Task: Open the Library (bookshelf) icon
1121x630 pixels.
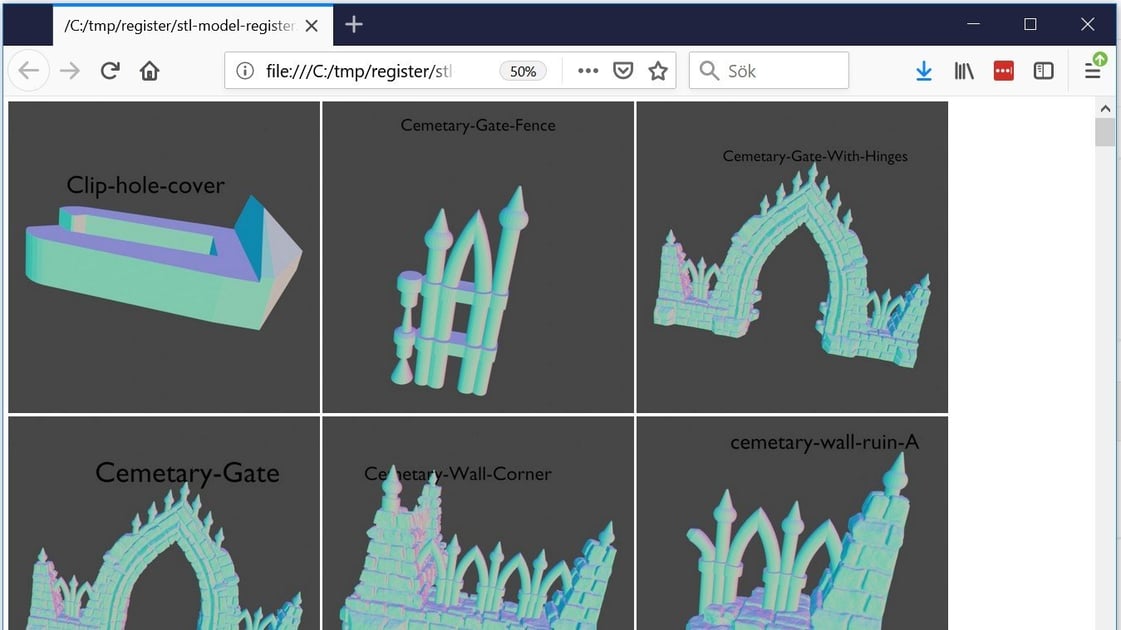Action: [x=963, y=70]
